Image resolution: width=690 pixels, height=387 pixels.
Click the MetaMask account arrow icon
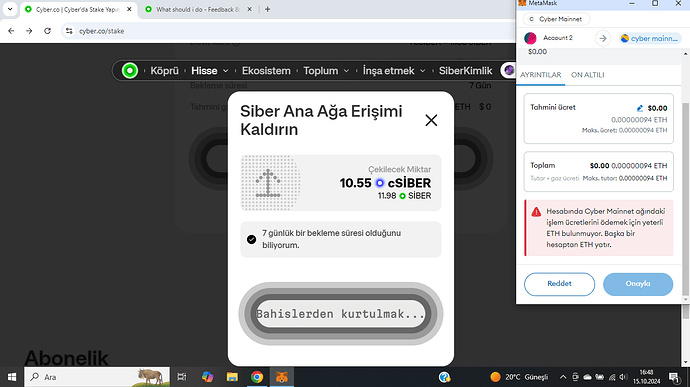pos(603,39)
